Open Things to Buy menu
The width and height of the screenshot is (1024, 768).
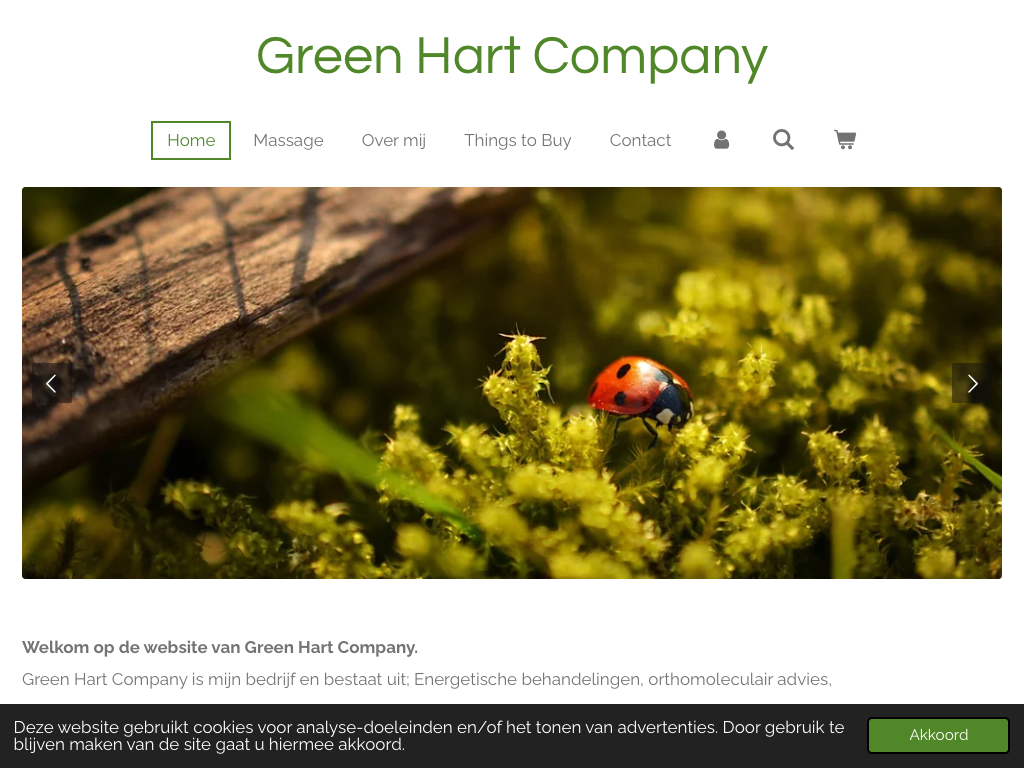[517, 140]
